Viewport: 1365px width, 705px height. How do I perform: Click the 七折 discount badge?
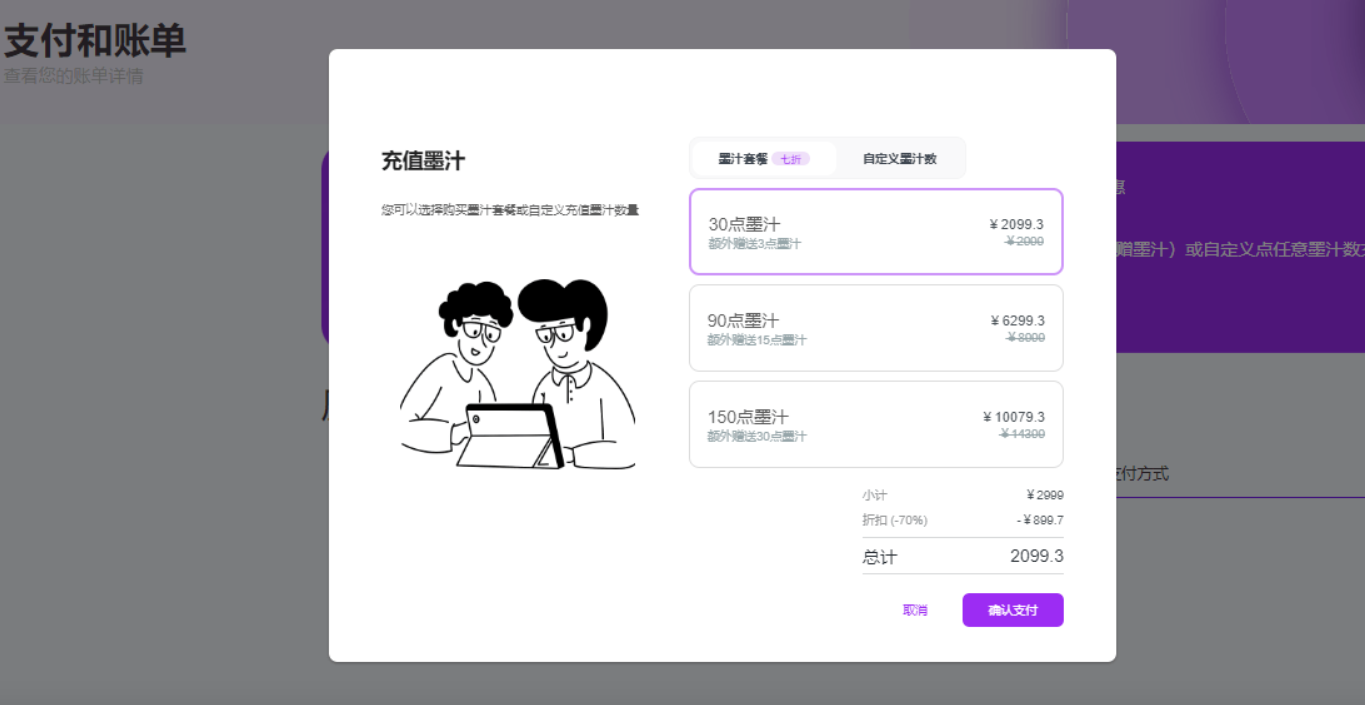coord(791,158)
